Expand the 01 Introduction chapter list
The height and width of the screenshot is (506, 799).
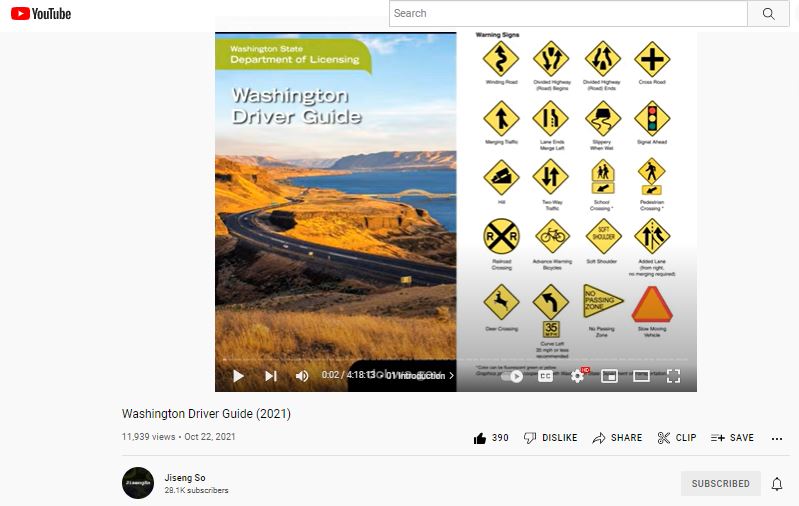coord(419,376)
